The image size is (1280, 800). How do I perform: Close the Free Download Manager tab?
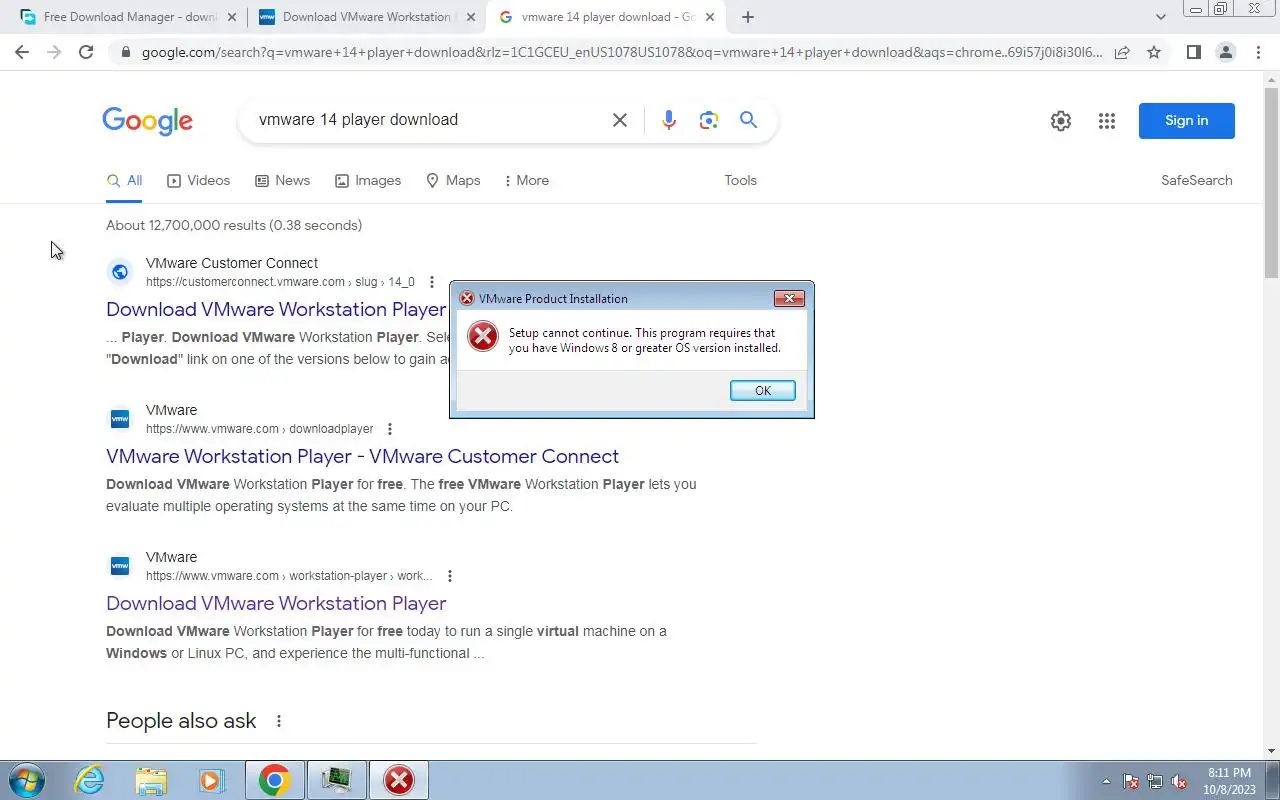click(232, 17)
